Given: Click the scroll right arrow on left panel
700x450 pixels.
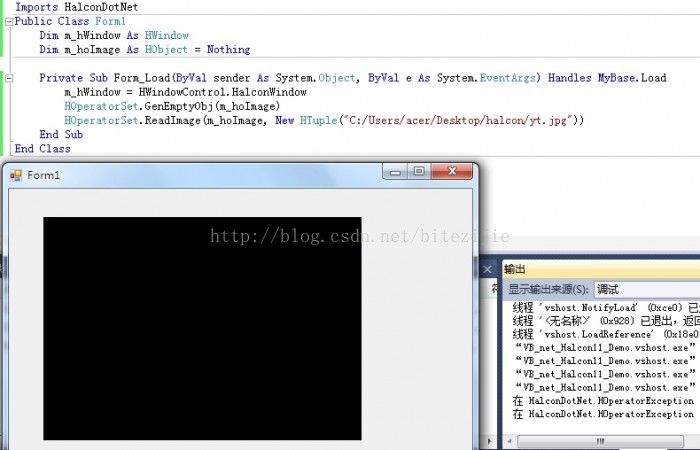Looking at the screenshot, I should [x=489, y=442].
